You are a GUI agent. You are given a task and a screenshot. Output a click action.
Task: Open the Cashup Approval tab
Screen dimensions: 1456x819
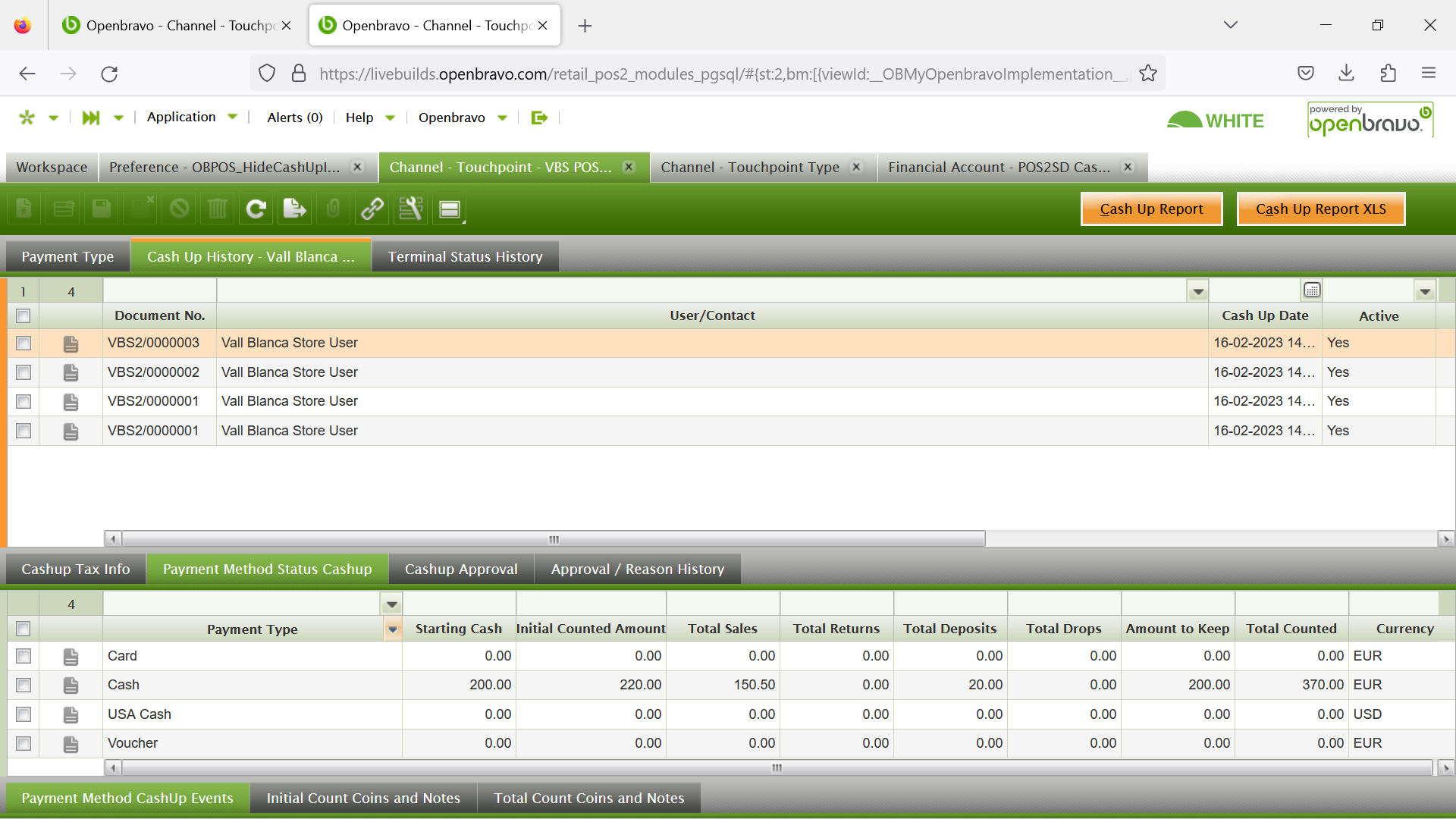pyautogui.click(x=460, y=570)
